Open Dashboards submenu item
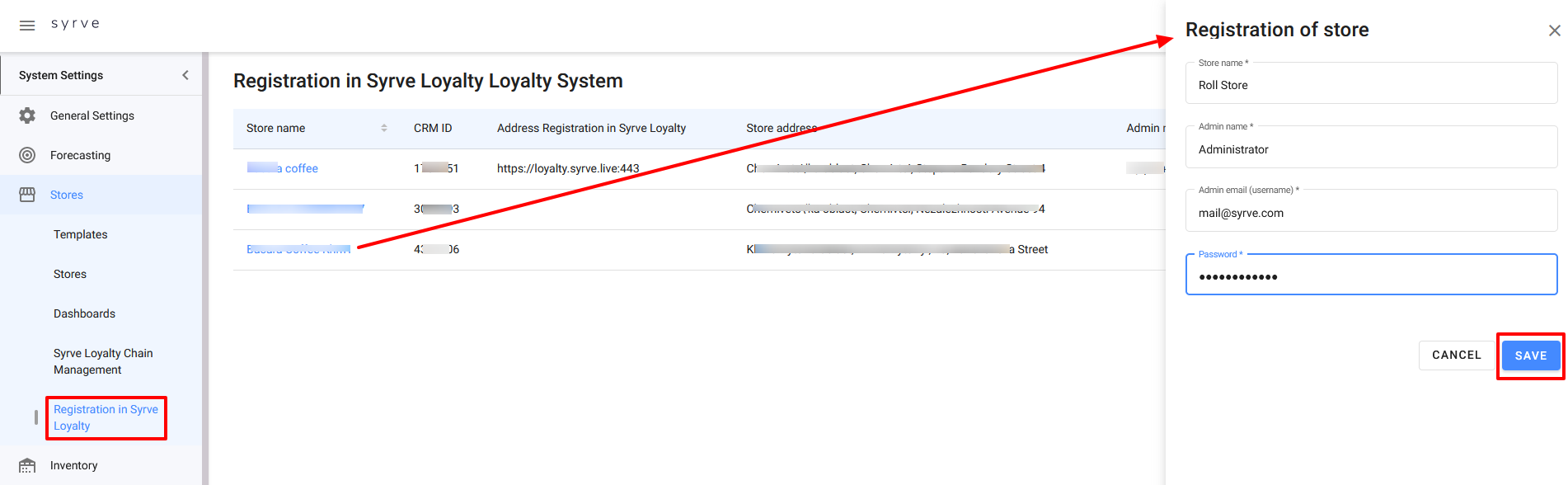1568x485 pixels. click(x=84, y=313)
